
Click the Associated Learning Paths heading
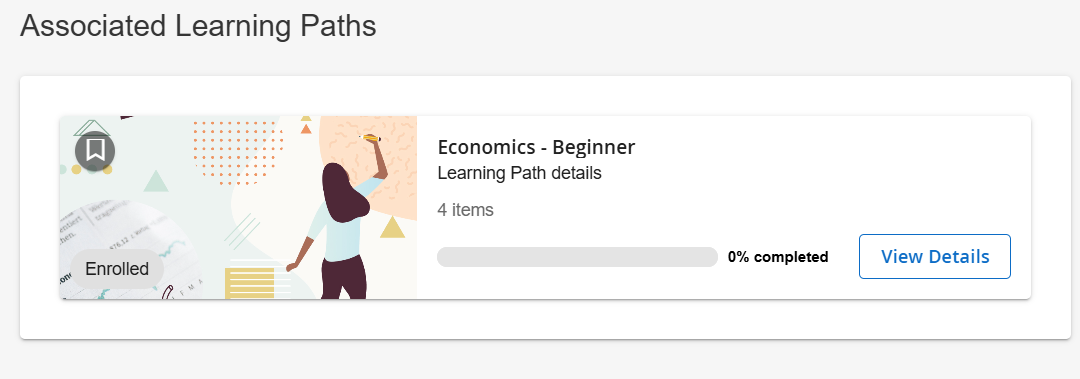tap(198, 26)
